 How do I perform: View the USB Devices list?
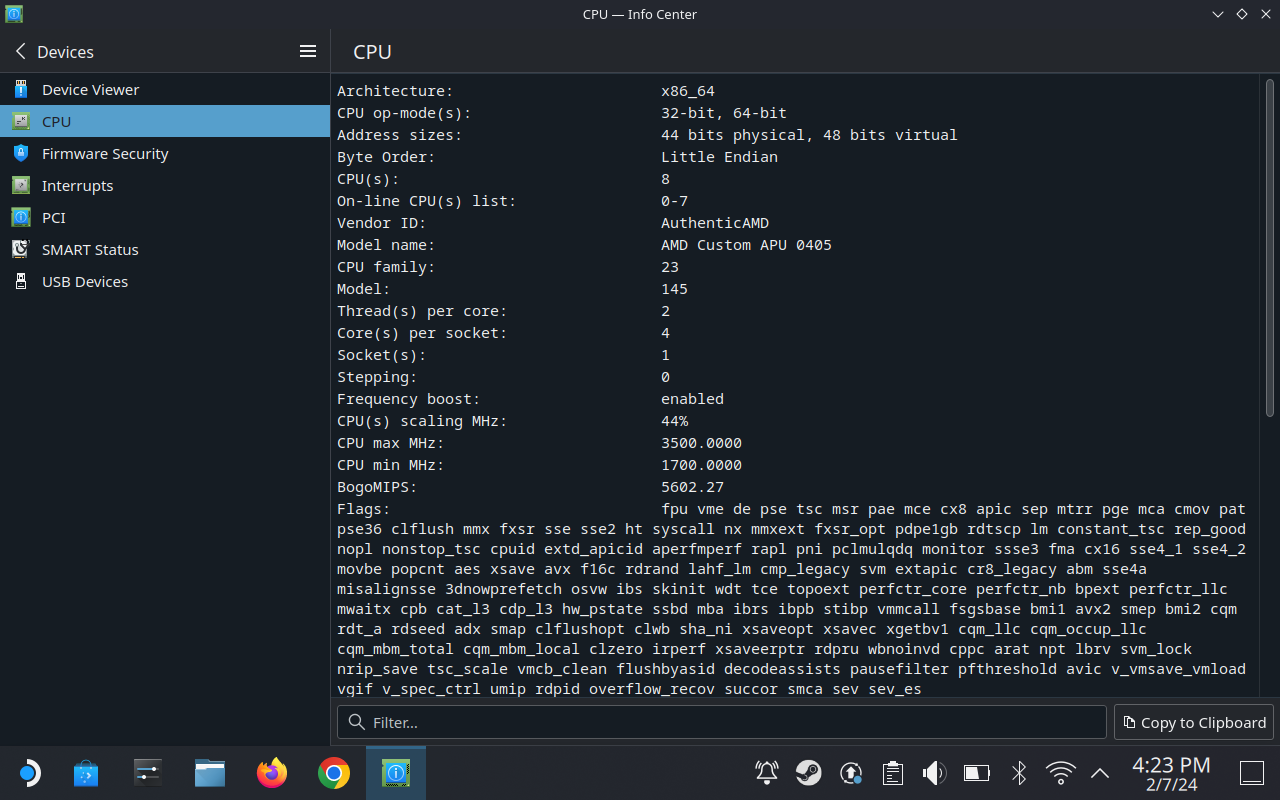pyautogui.click(x=84, y=282)
